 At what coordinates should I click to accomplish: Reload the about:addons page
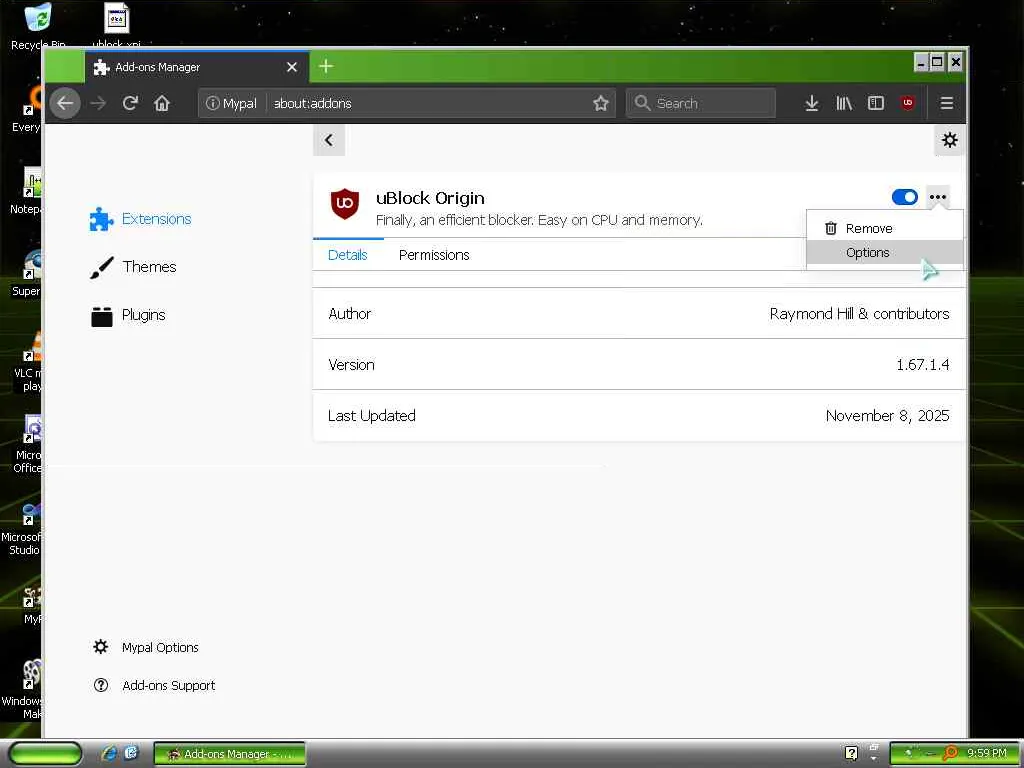click(131, 103)
